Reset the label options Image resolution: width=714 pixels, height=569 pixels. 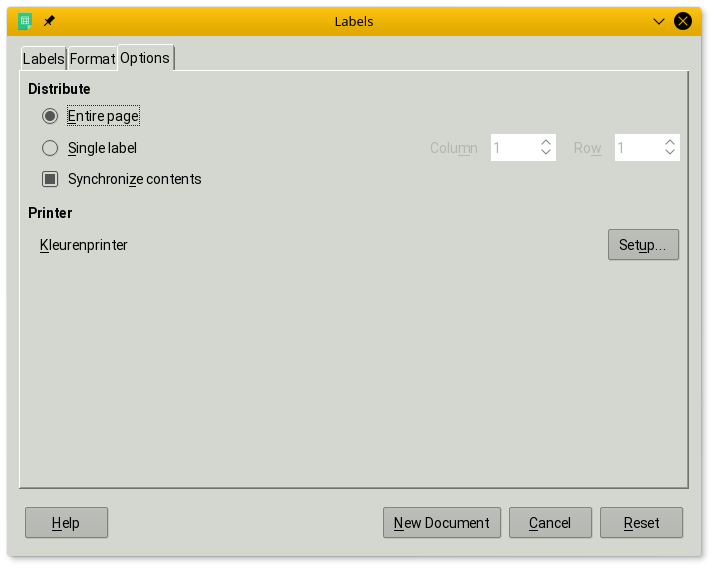641,523
